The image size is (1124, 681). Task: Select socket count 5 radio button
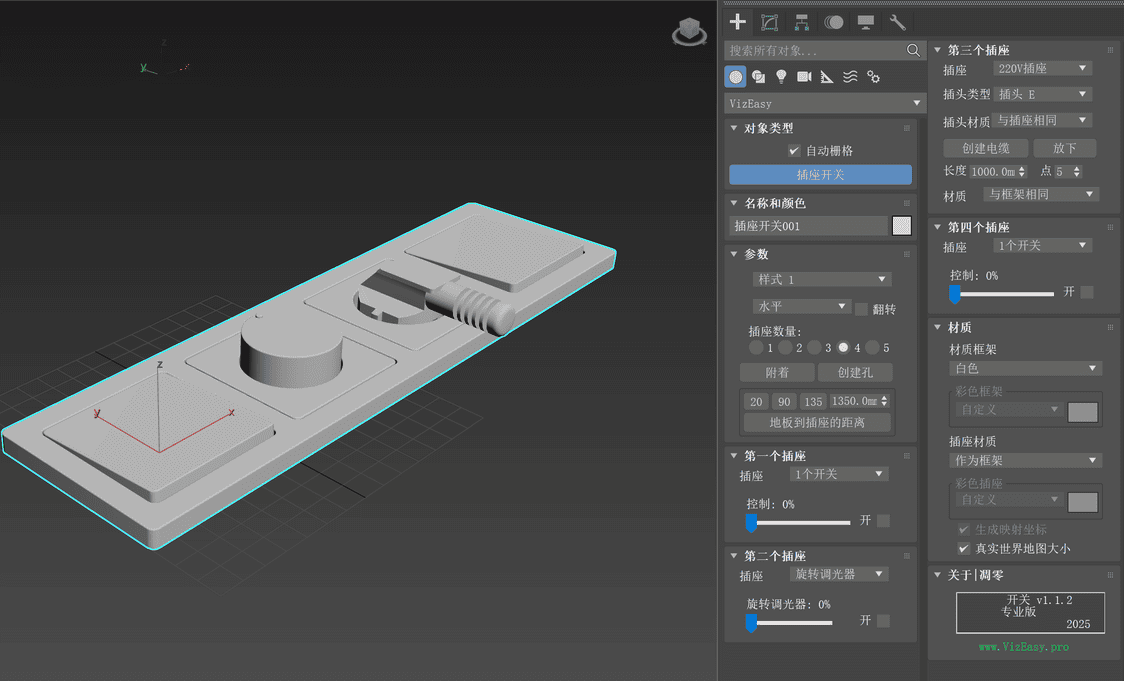872,348
